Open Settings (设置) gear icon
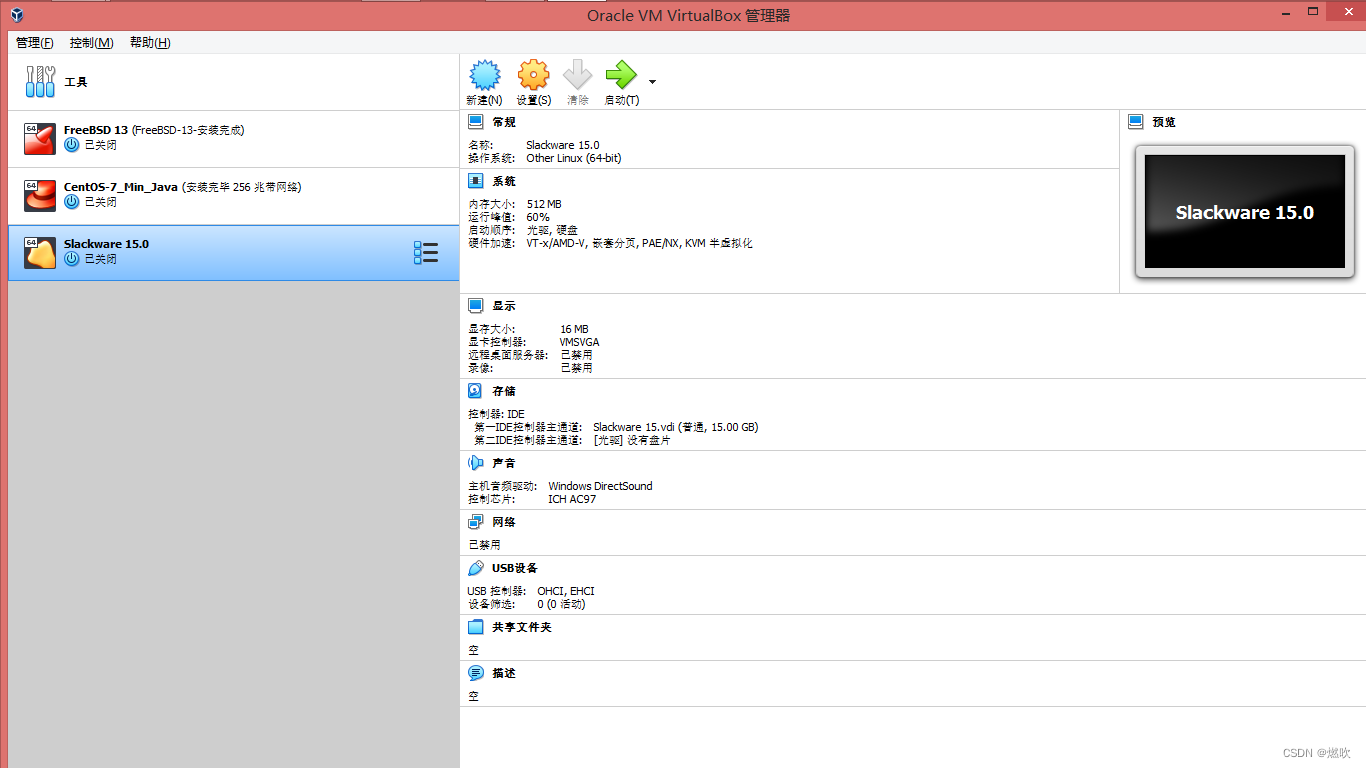Screen dimensions: 1366x768 click(x=533, y=75)
